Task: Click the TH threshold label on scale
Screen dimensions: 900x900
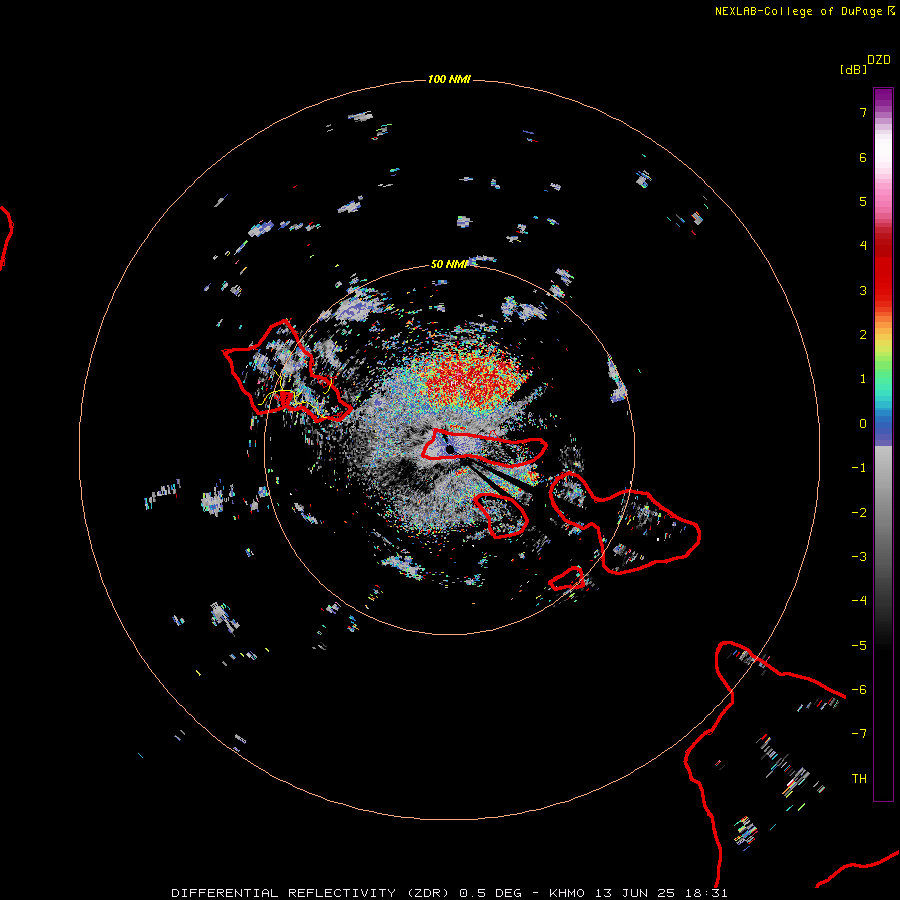Action: click(859, 779)
